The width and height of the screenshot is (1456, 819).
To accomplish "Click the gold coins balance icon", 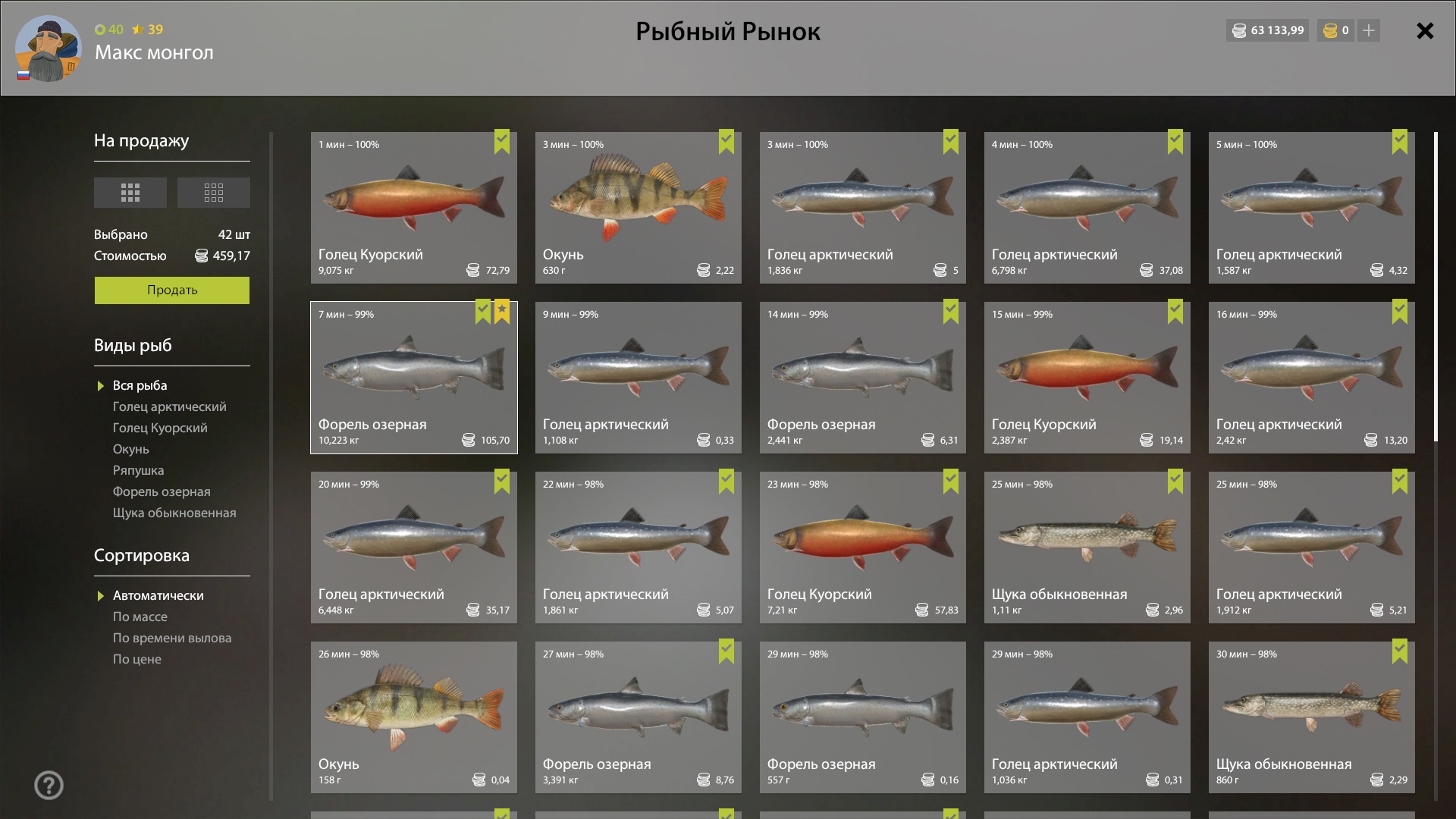I will click(1330, 30).
